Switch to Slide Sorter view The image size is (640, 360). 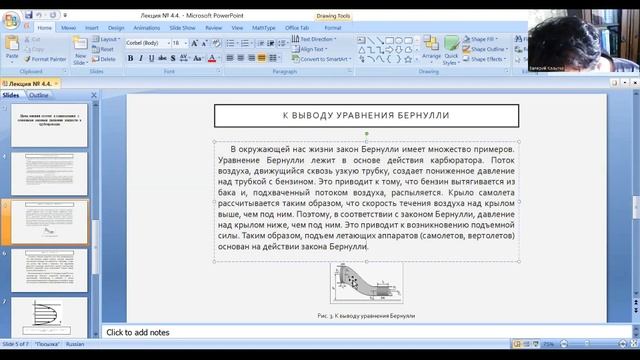(526, 344)
